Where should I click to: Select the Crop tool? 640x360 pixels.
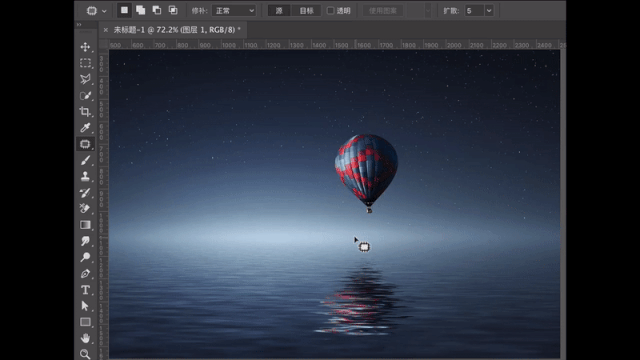click(x=85, y=111)
